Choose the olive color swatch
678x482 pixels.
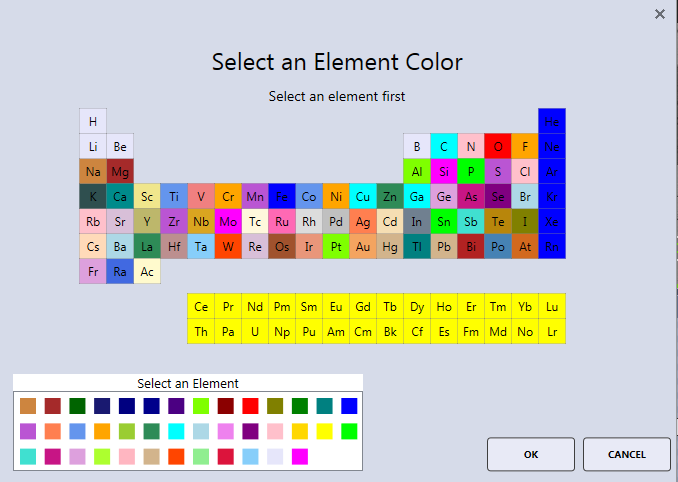click(275, 406)
